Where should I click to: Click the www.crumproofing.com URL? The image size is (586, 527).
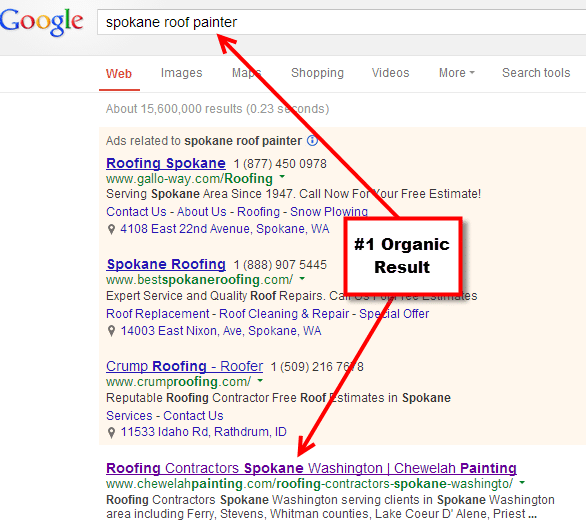[x=179, y=382]
